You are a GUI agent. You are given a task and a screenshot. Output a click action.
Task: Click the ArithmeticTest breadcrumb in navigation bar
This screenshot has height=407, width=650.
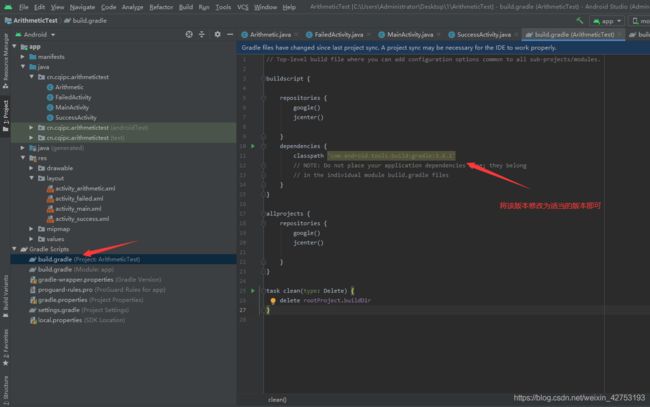point(31,21)
